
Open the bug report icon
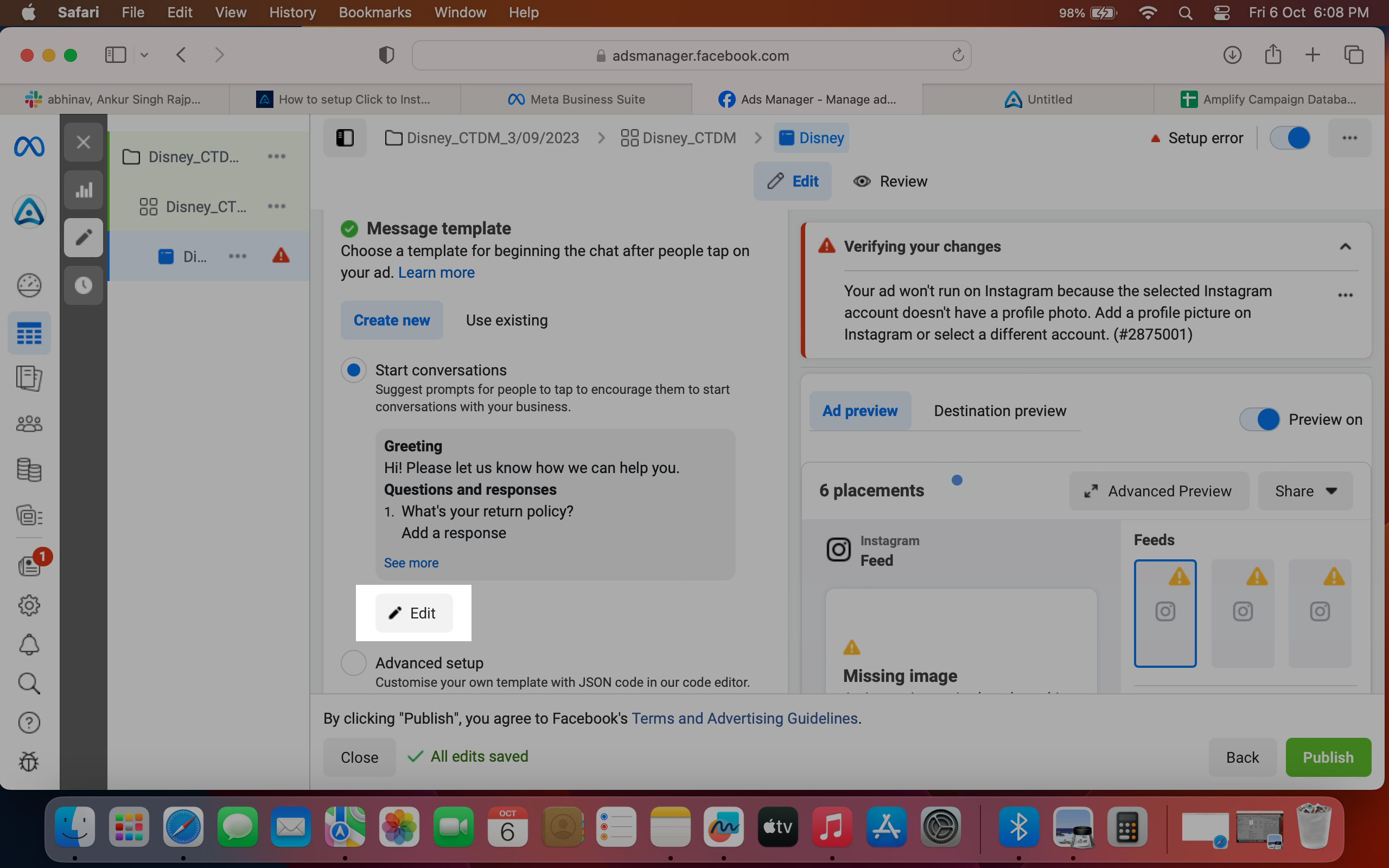[x=29, y=762]
